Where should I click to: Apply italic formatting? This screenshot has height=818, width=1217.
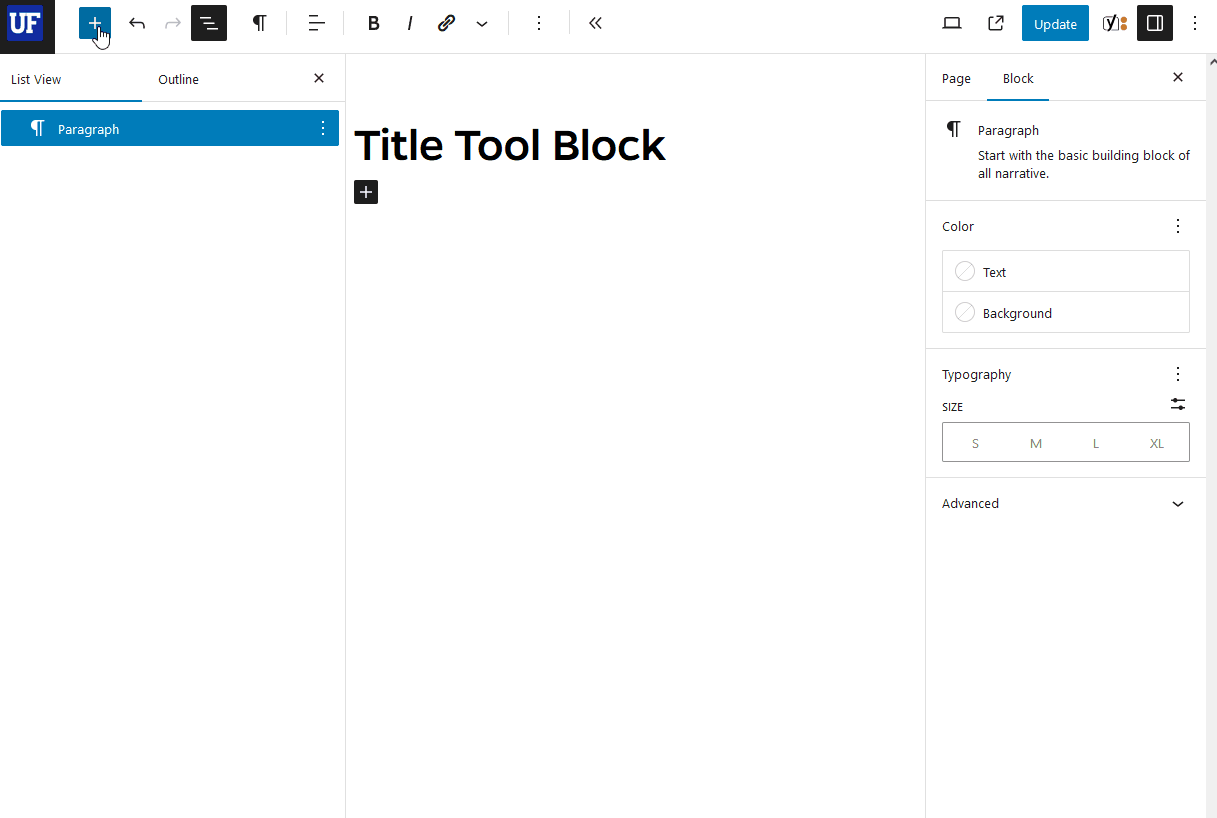(x=410, y=23)
